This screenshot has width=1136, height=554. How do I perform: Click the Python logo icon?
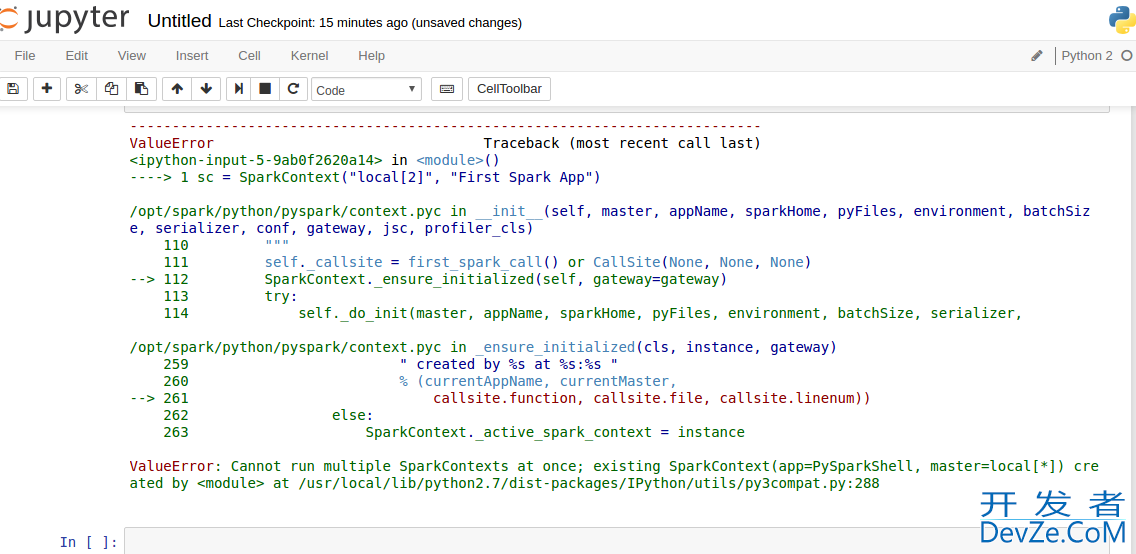(1122, 20)
